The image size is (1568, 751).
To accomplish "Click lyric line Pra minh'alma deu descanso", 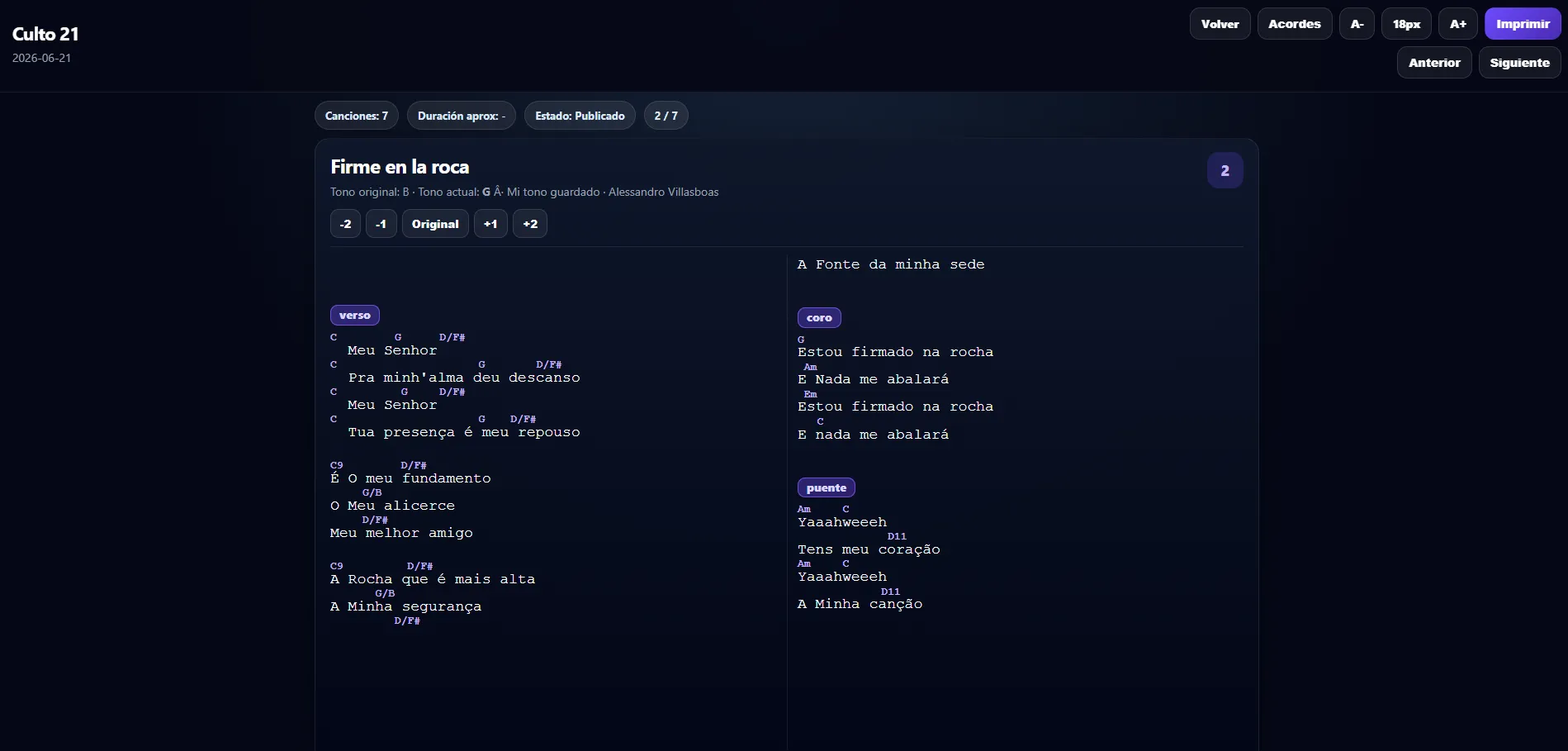I will pyautogui.click(x=464, y=378).
